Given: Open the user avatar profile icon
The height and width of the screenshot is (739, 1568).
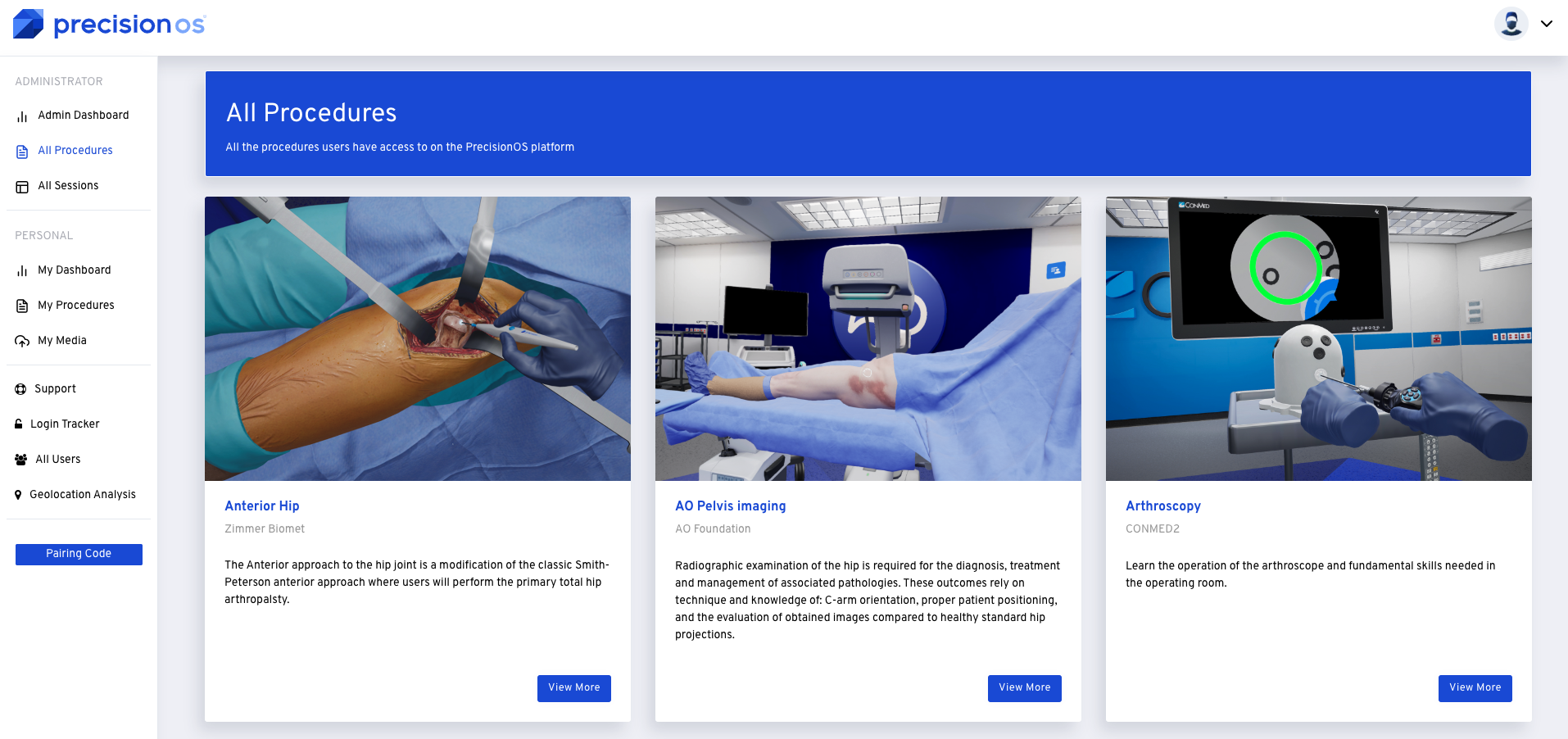Looking at the screenshot, I should click(1511, 24).
